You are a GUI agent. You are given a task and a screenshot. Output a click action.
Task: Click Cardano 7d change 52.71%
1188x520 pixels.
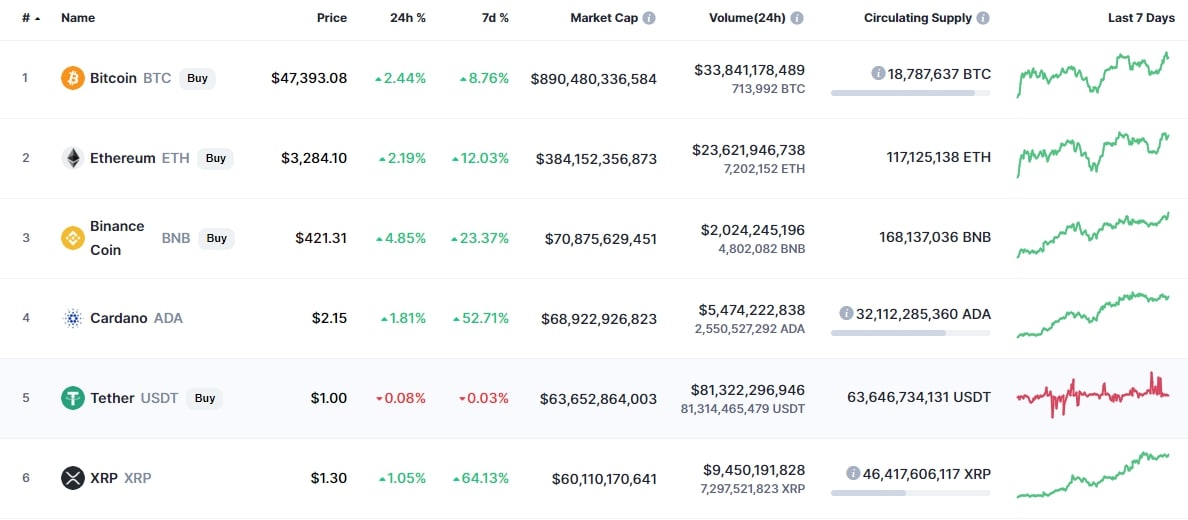point(481,318)
